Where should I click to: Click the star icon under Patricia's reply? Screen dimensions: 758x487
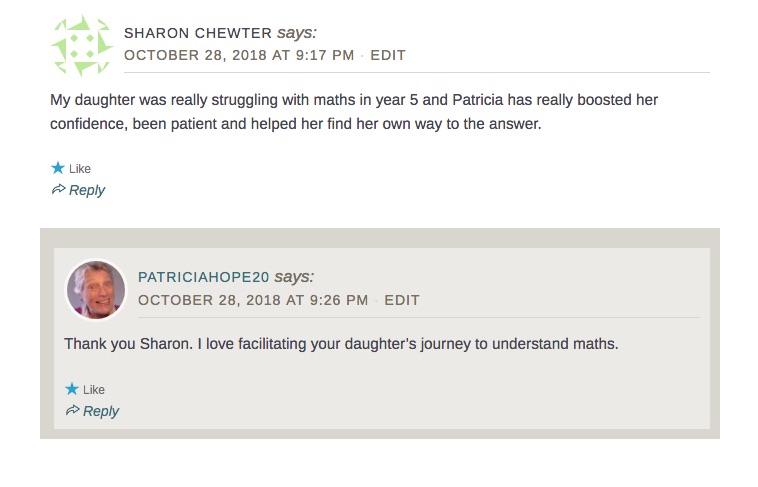point(72,389)
